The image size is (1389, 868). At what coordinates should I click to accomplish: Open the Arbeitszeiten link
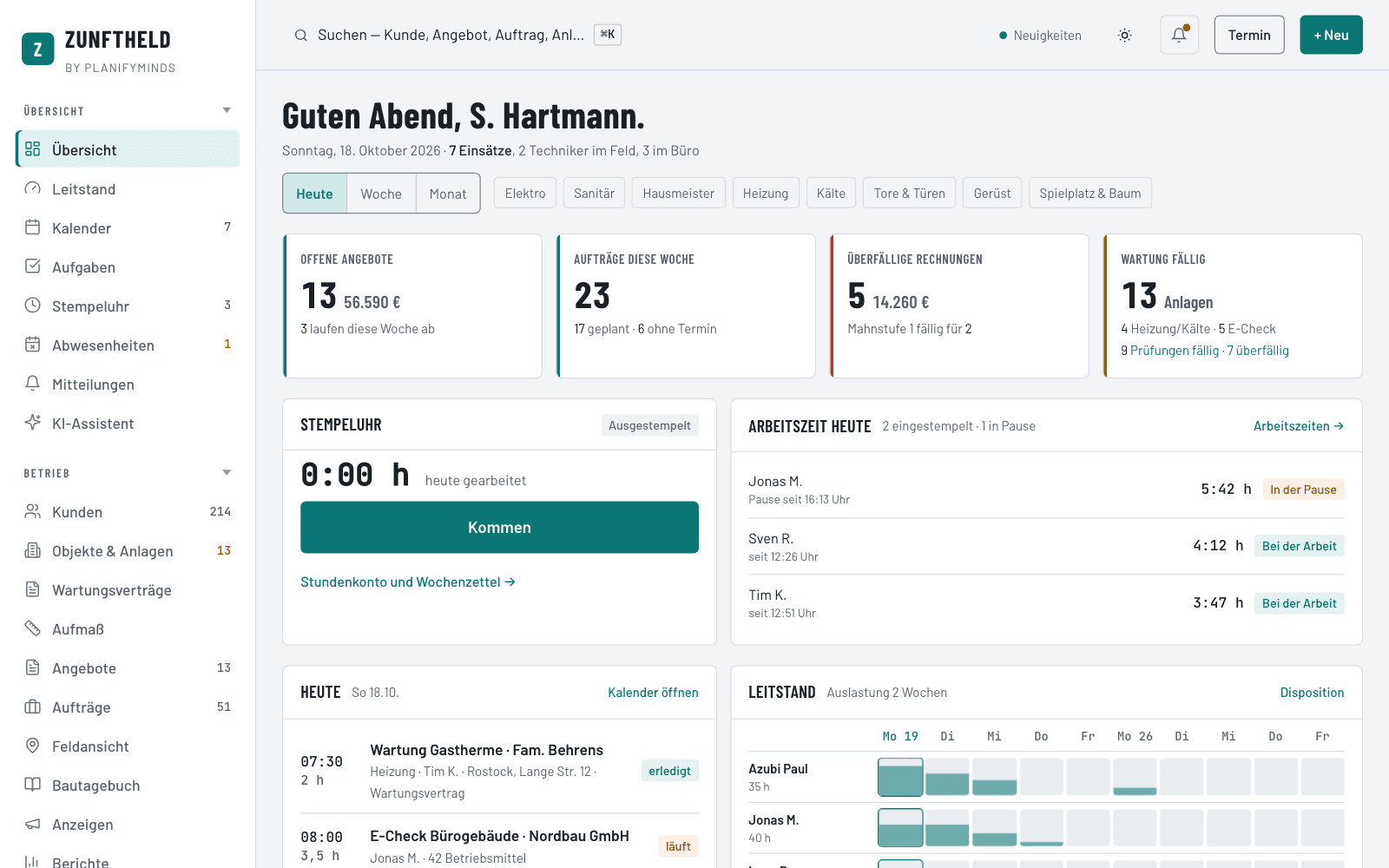1299,426
